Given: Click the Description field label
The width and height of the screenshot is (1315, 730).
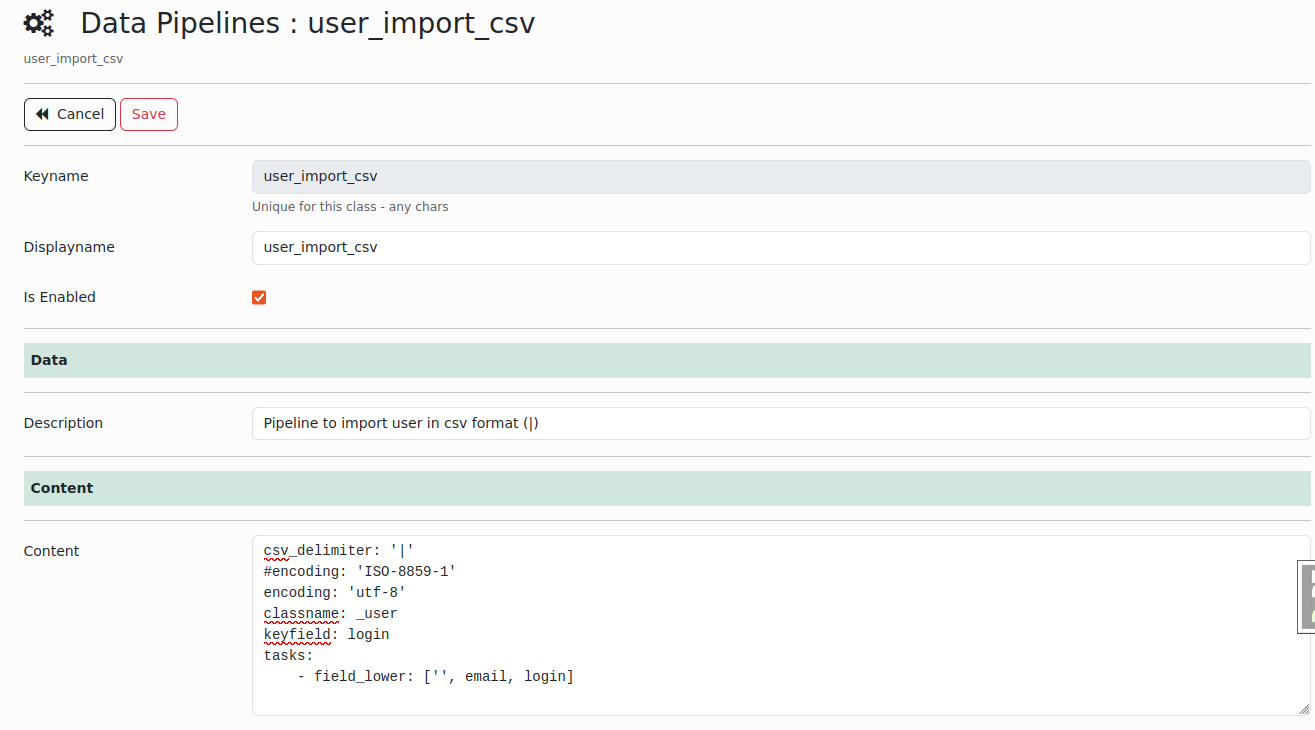Looking at the screenshot, I should click(x=63, y=423).
